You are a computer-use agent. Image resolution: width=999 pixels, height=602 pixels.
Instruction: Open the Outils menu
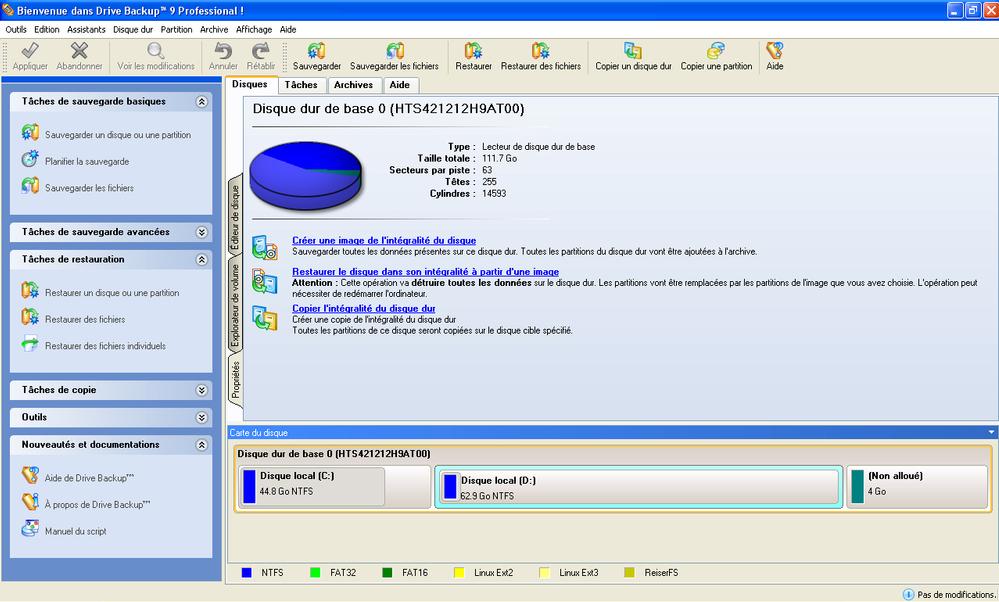point(16,29)
